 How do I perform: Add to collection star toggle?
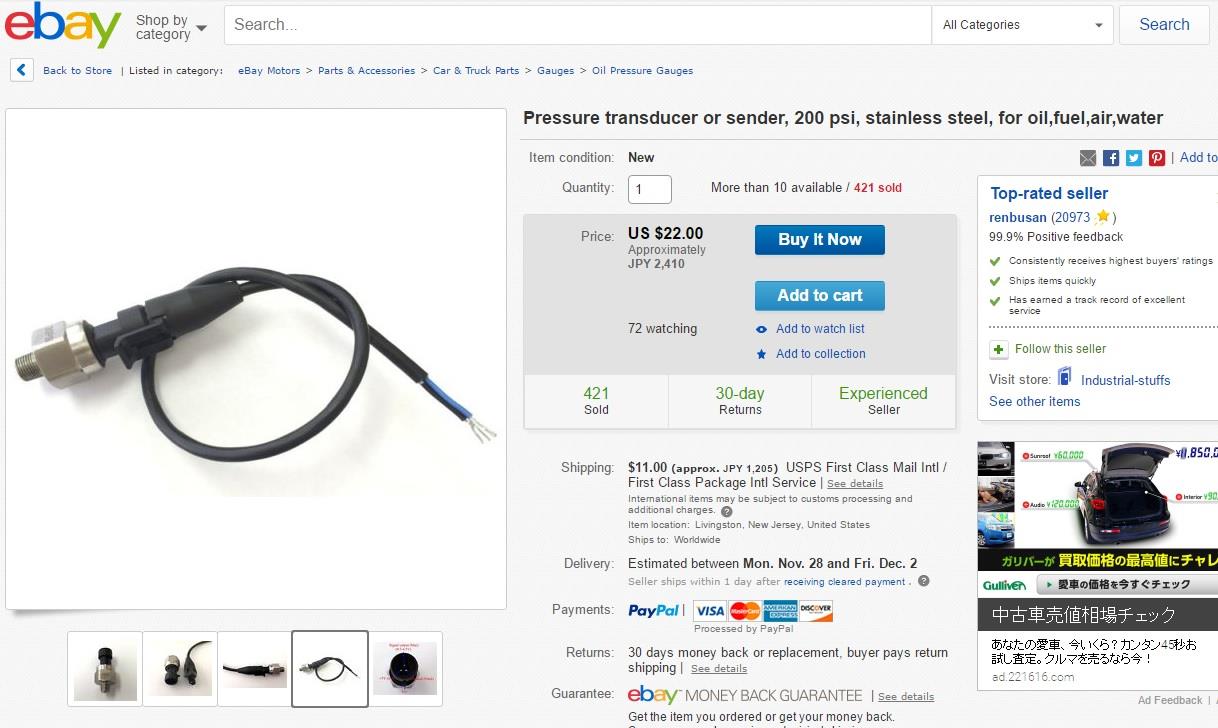(x=762, y=354)
